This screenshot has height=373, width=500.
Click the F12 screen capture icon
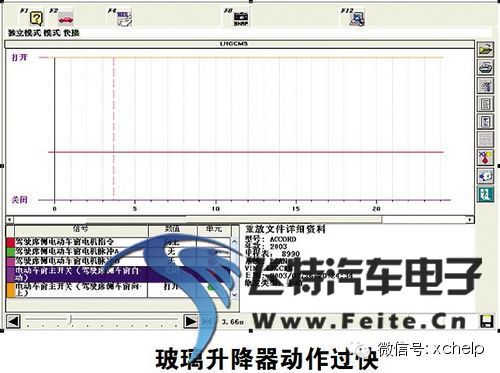(x=357, y=18)
